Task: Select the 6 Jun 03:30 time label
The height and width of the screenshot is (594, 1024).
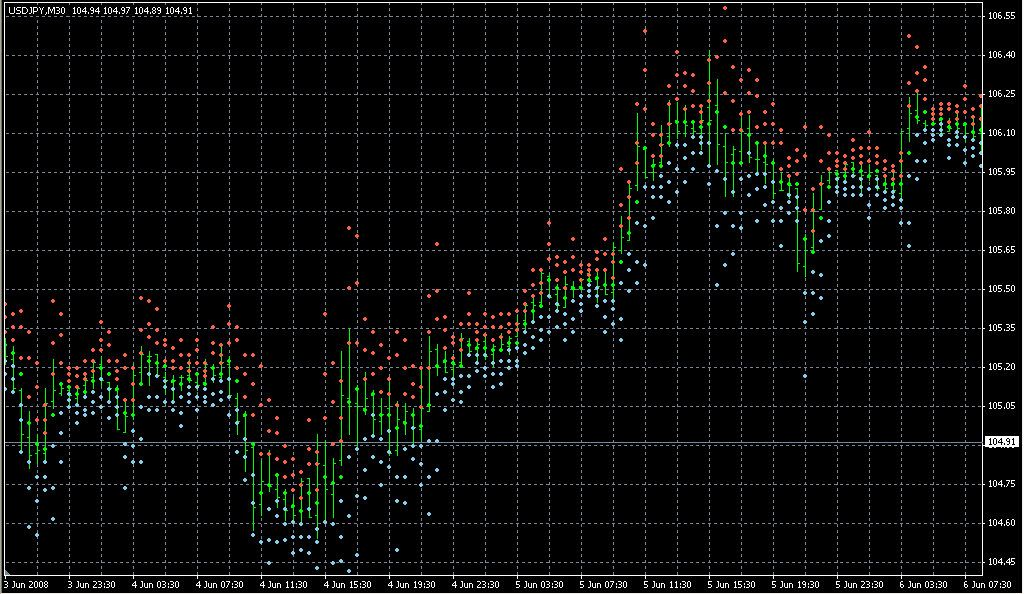Action: pyautogui.click(x=924, y=585)
